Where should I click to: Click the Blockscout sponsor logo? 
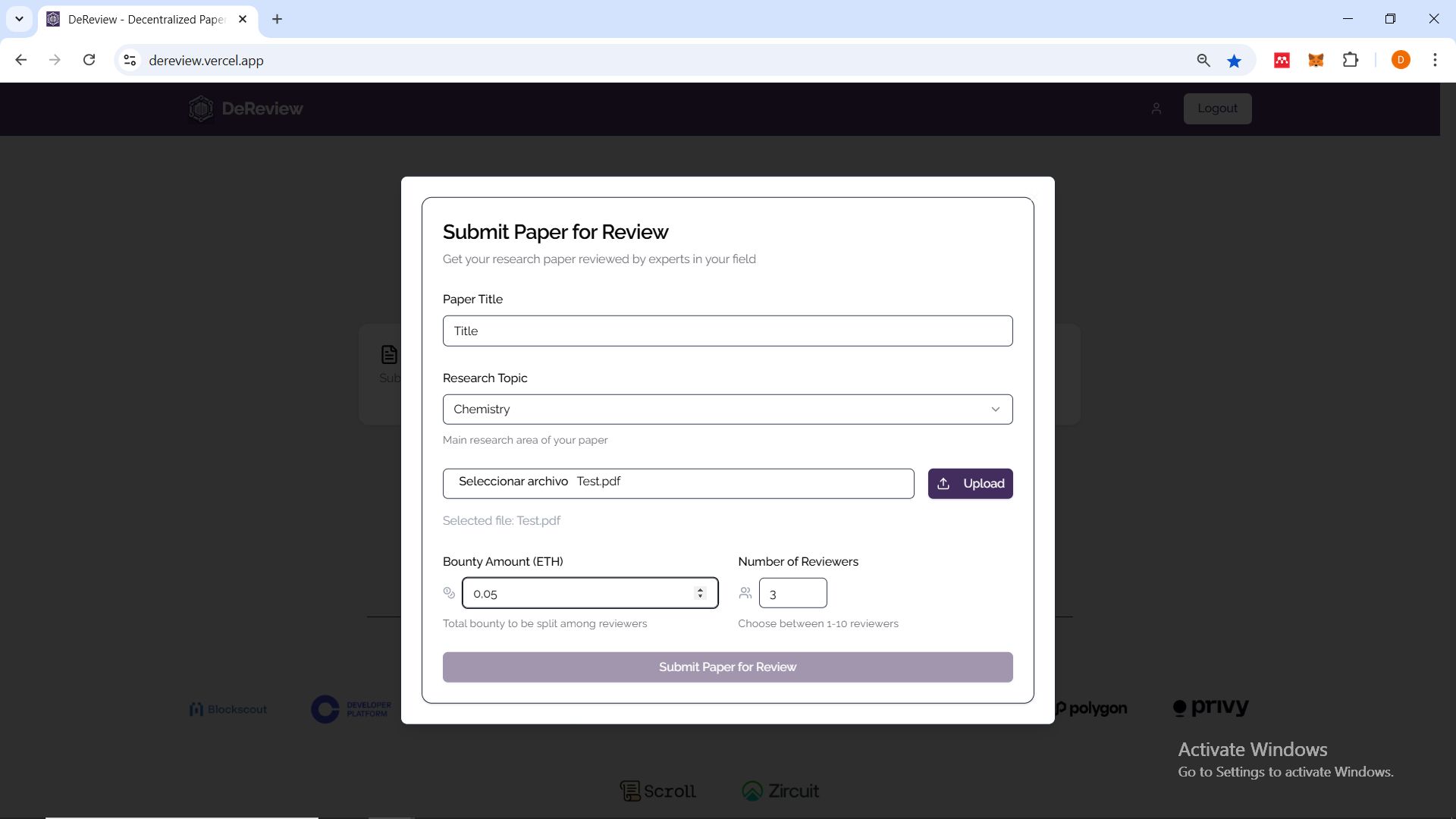click(228, 709)
